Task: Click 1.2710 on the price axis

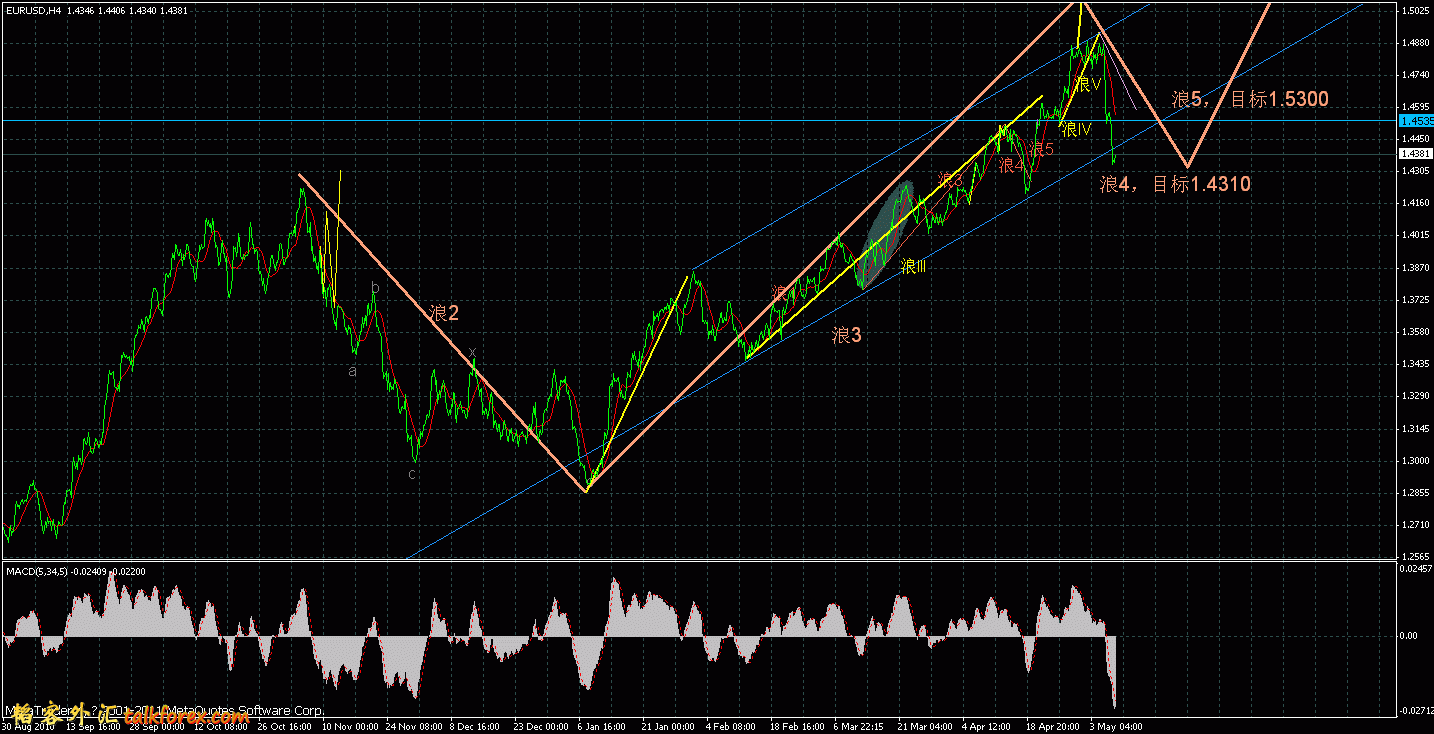Action: (x=1415, y=525)
